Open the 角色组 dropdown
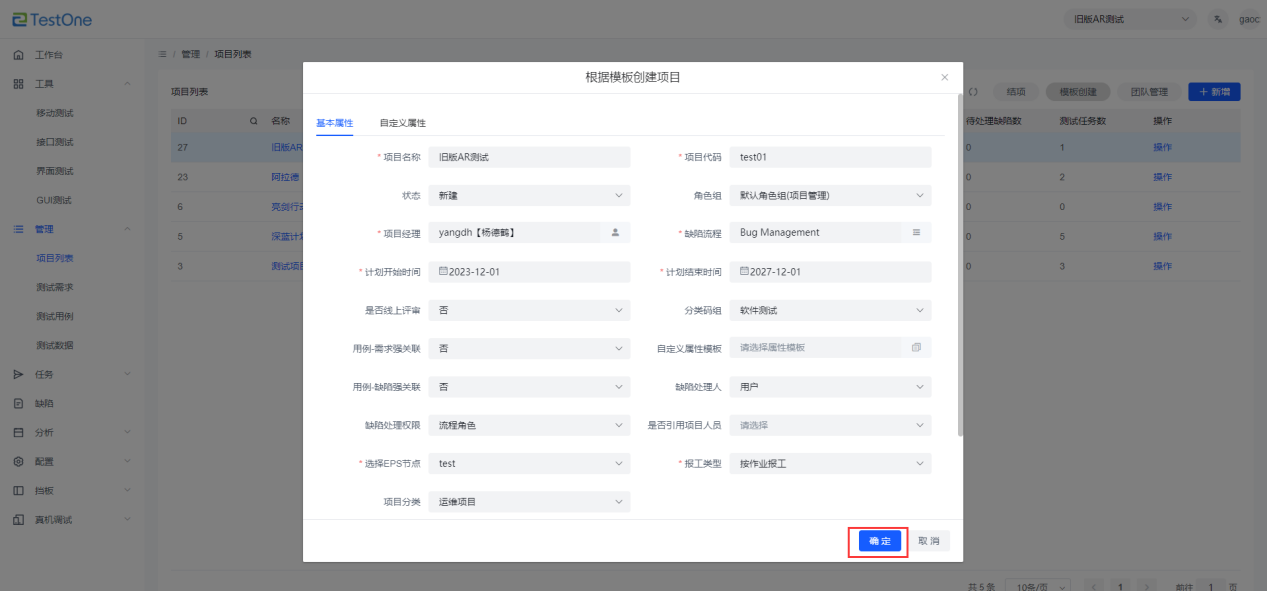This screenshot has width=1267, height=591. click(x=830, y=195)
